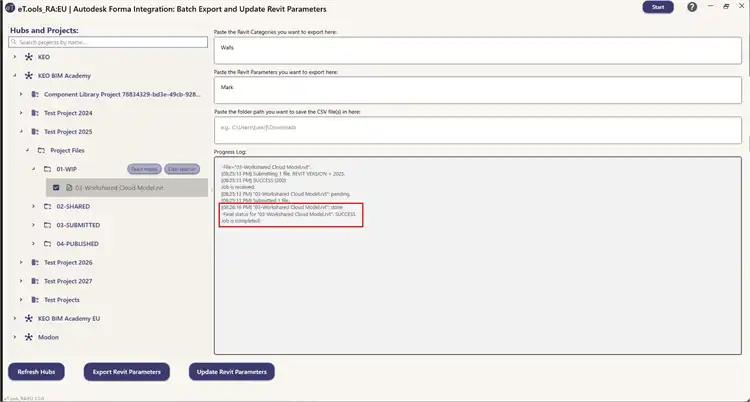
Task: Click the Test Project 2024 icon
Action: coord(35,113)
